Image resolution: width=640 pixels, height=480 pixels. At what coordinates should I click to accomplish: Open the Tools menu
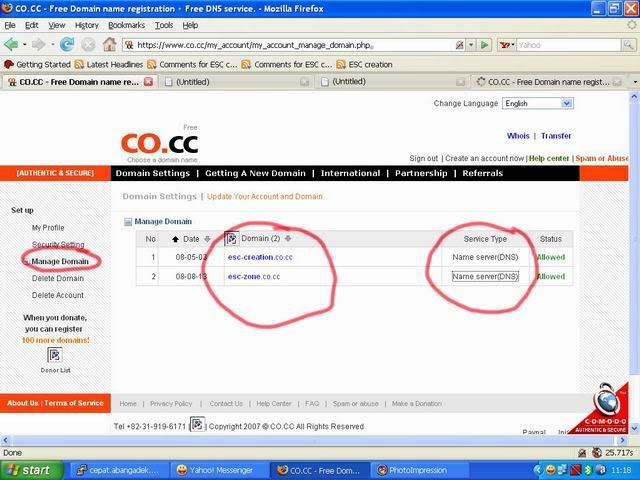164,25
